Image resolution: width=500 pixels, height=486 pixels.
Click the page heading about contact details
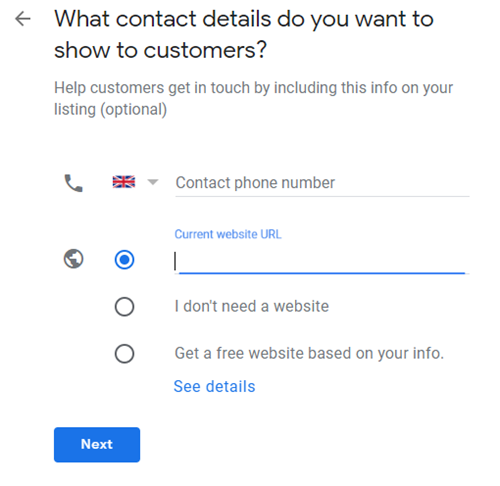pos(244,34)
